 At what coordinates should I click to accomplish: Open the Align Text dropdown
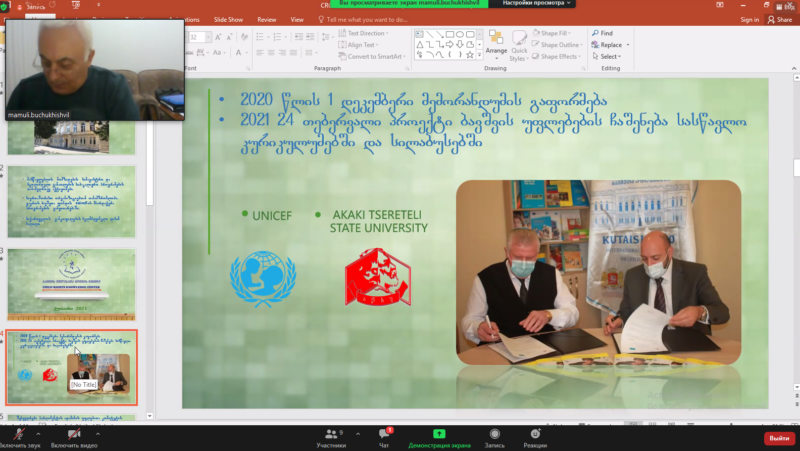pyautogui.click(x=358, y=45)
